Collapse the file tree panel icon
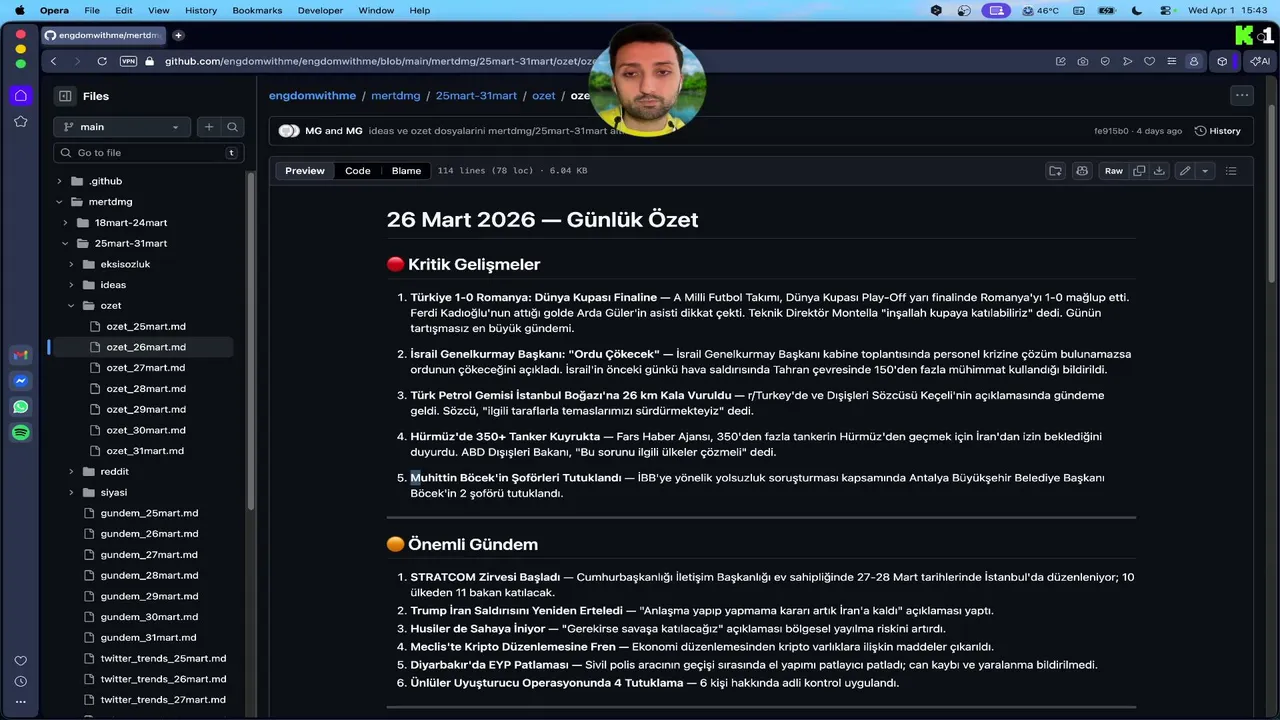The image size is (1280, 720). [x=65, y=96]
